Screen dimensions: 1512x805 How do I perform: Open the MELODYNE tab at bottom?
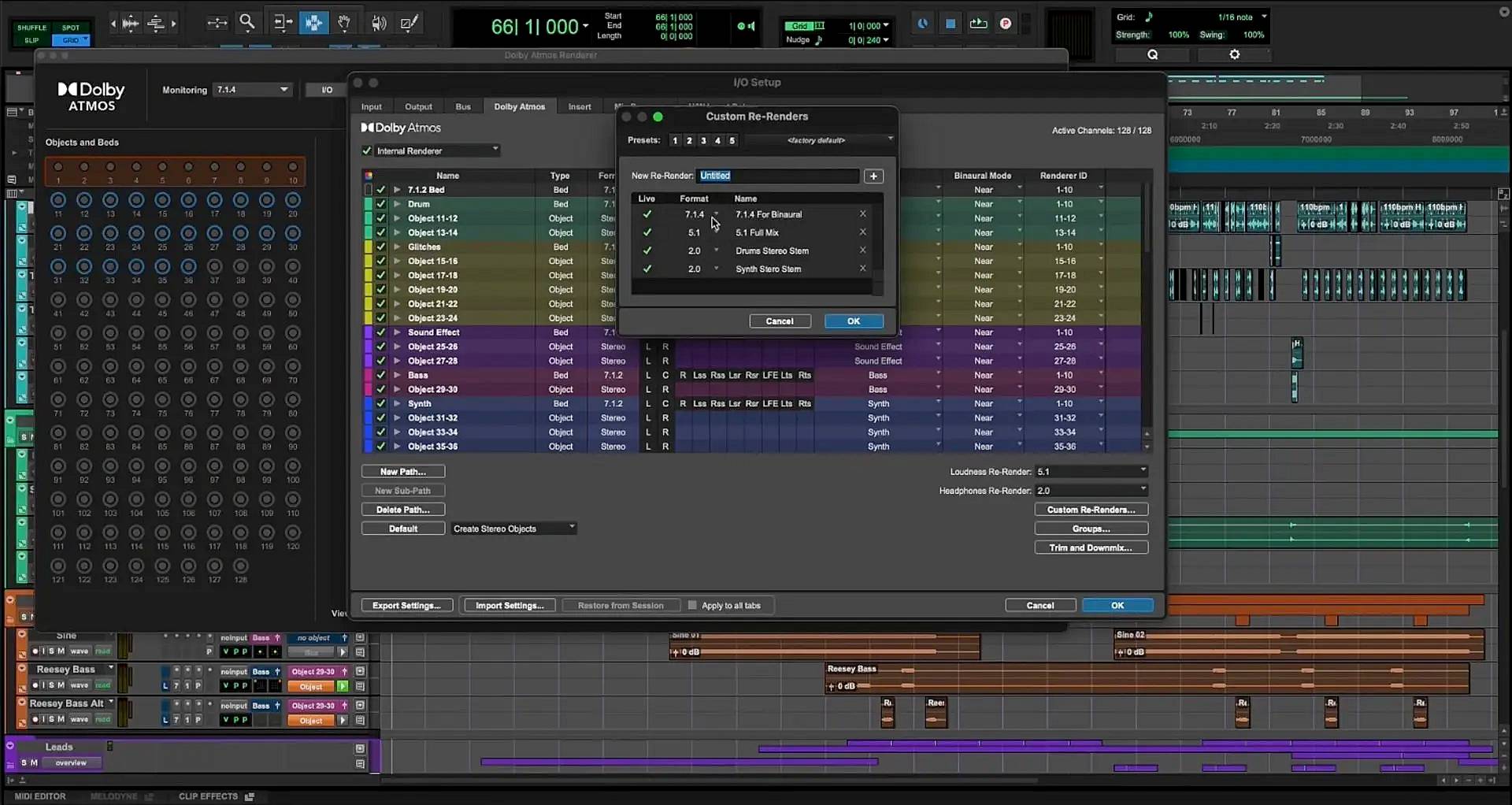point(113,796)
